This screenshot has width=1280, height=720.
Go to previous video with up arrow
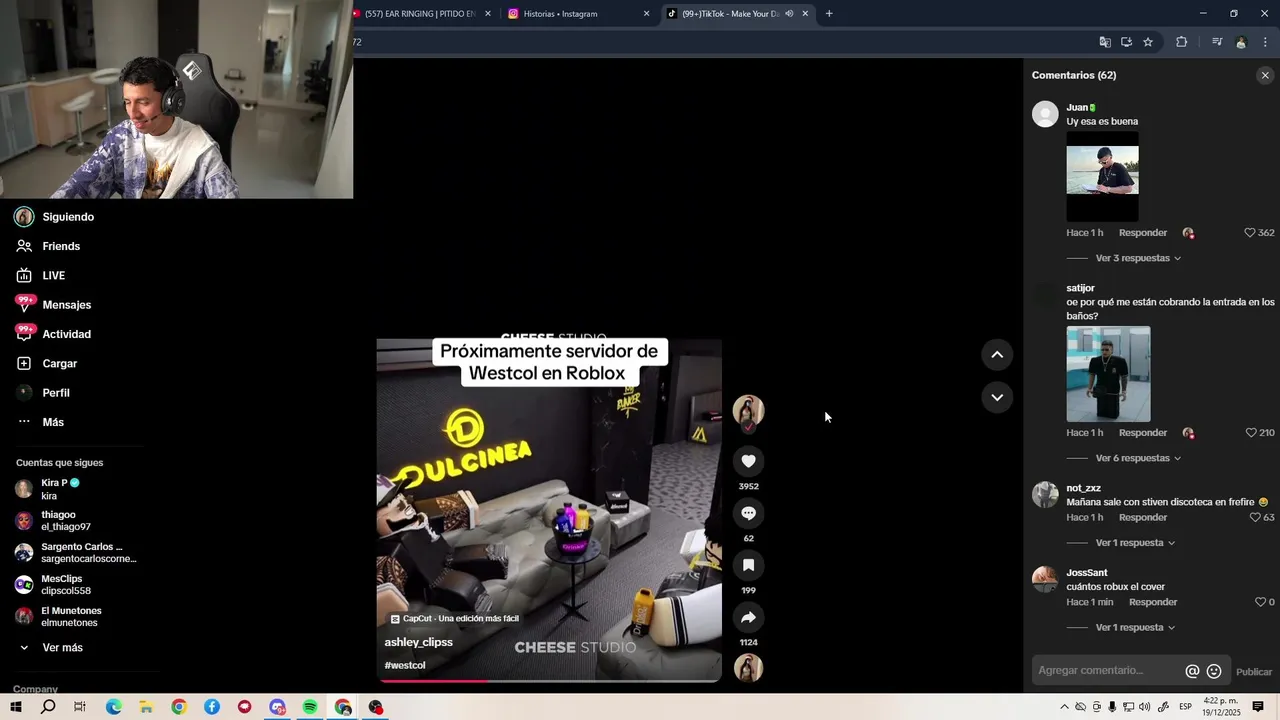(997, 355)
